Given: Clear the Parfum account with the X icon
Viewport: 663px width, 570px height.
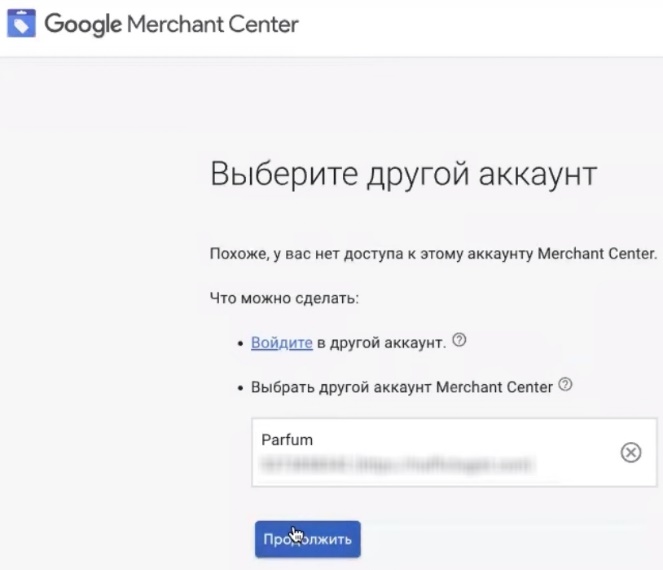Looking at the screenshot, I should tap(631, 453).
